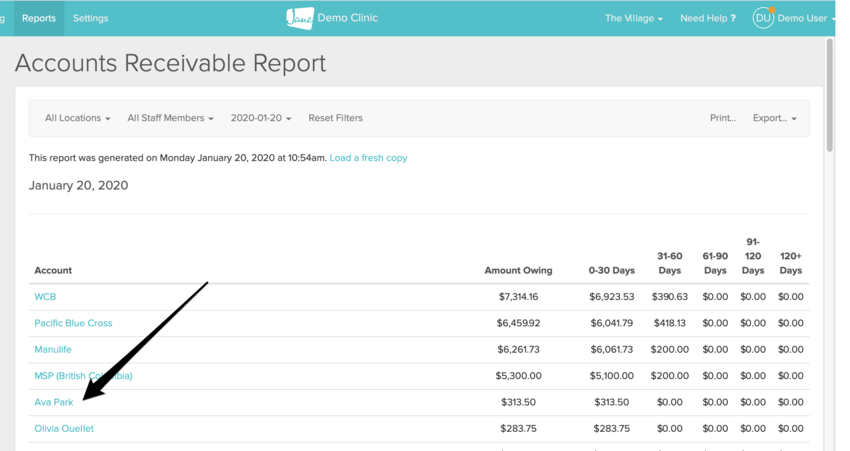The width and height of the screenshot is (850, 451).
Task: Open the Need Help menu
Action: (707, 18)
